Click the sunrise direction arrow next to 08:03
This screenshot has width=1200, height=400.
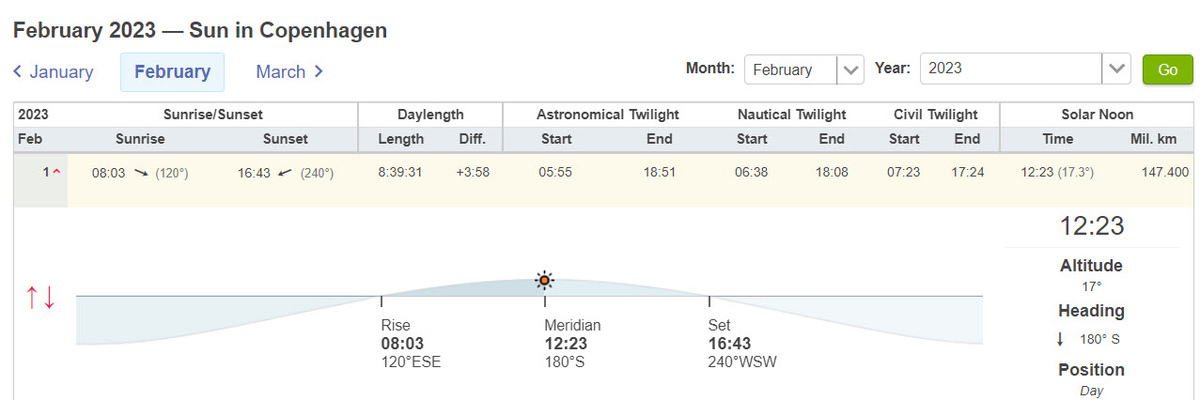[142, 173]
